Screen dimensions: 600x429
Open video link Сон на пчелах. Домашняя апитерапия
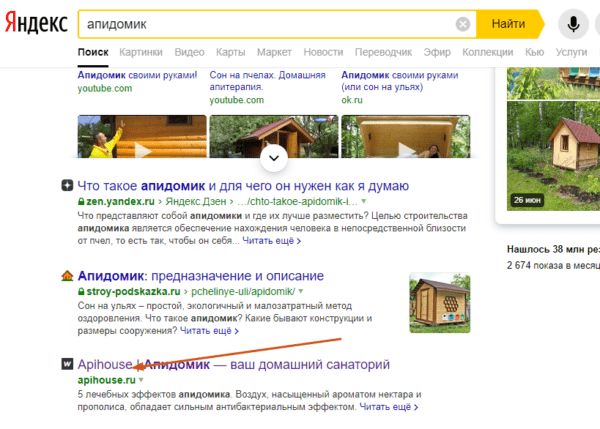[267, 81]
